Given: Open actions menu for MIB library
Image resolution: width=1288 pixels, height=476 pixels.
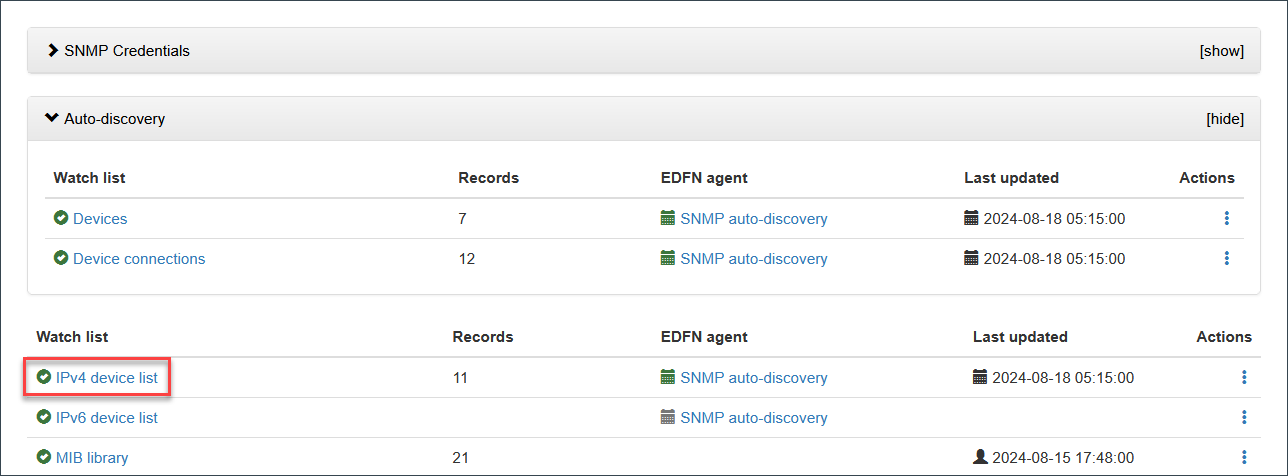Looking at the screenshot, I should [x=1244, y=458].
